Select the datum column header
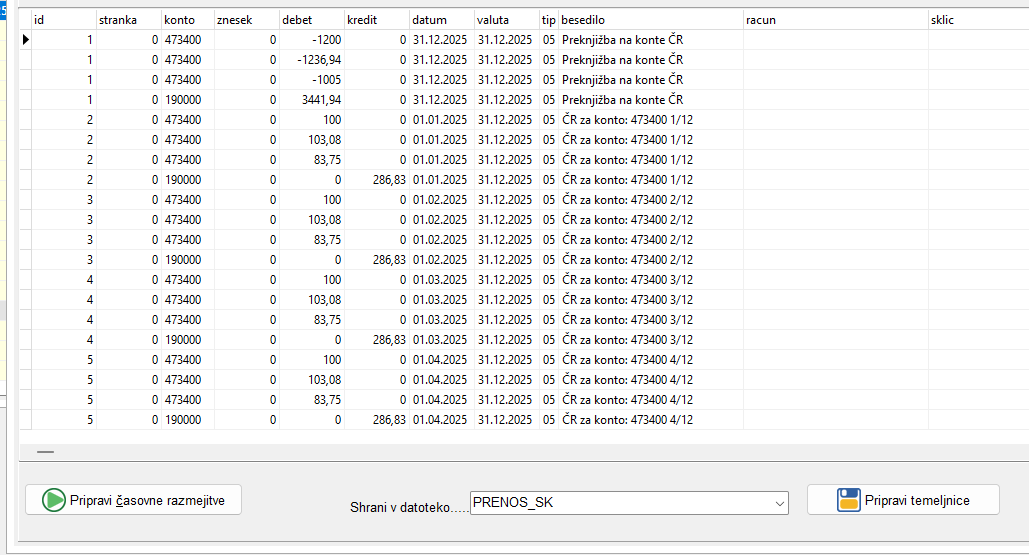This screenshot has height=555, width=1029. coord(440,20)
